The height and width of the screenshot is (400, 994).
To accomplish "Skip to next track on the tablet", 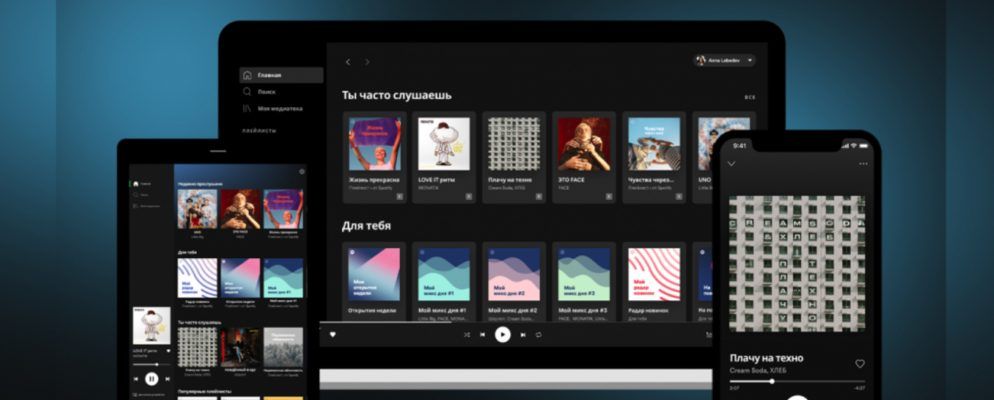I will pyautogui.click(x=167, y=379).
